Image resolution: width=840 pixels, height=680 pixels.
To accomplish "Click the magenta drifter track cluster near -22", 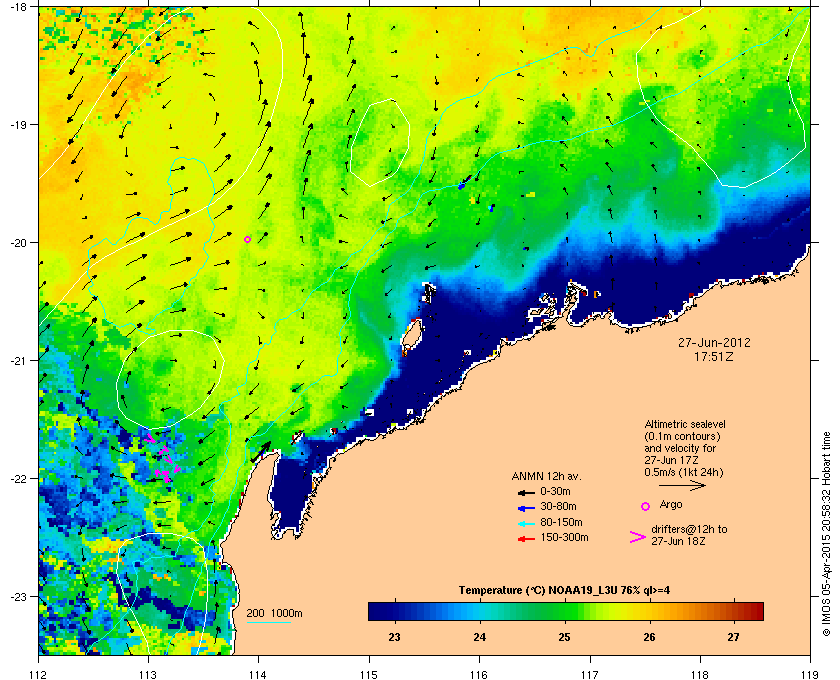I will point(163,459).
